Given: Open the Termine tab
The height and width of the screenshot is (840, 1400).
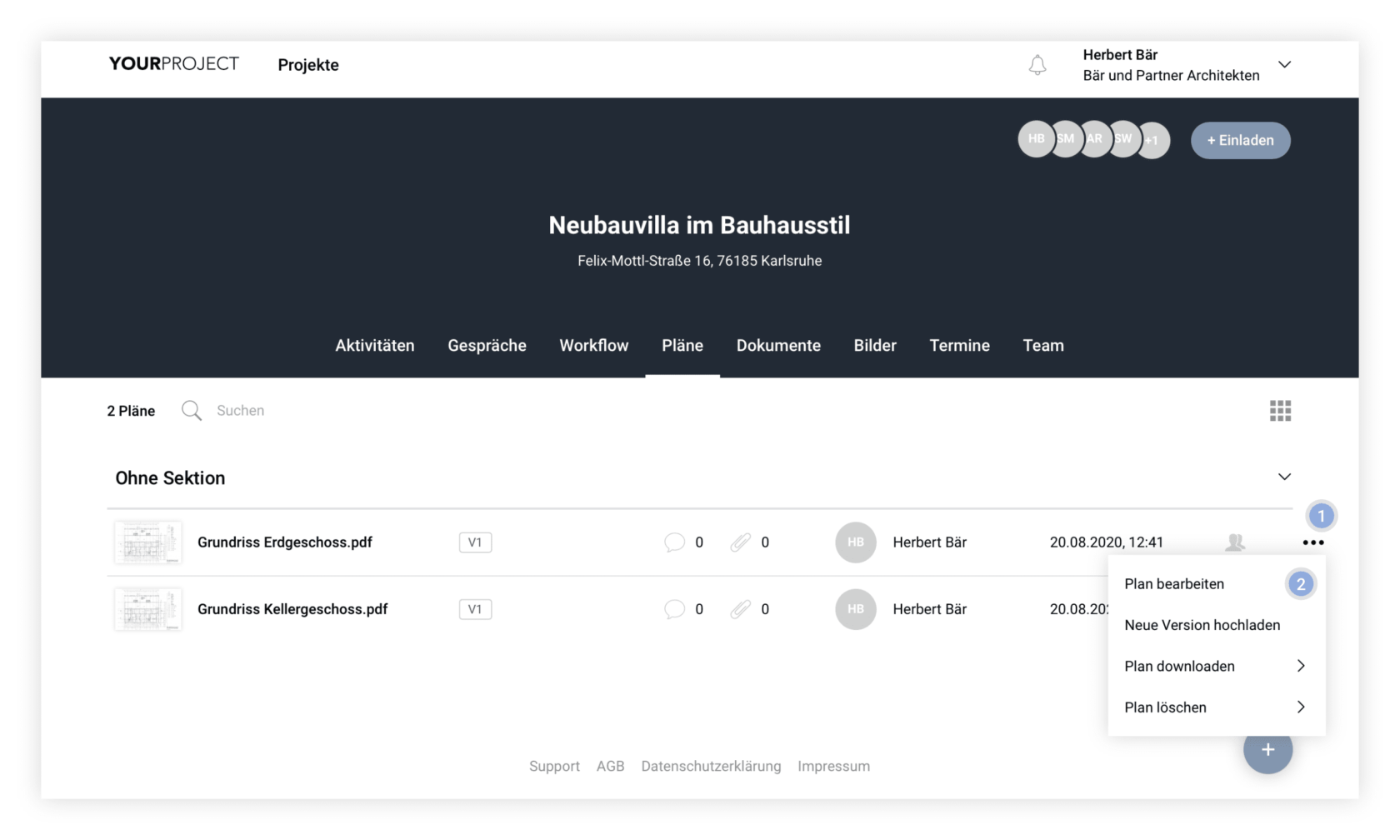Looking at the screenshot, I should pos(960,345).
